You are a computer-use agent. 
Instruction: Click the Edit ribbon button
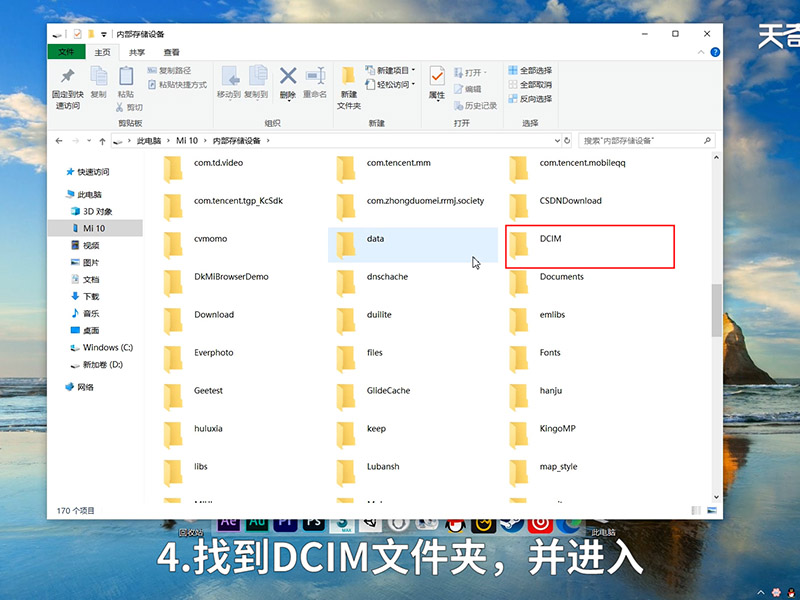[468, 89]
